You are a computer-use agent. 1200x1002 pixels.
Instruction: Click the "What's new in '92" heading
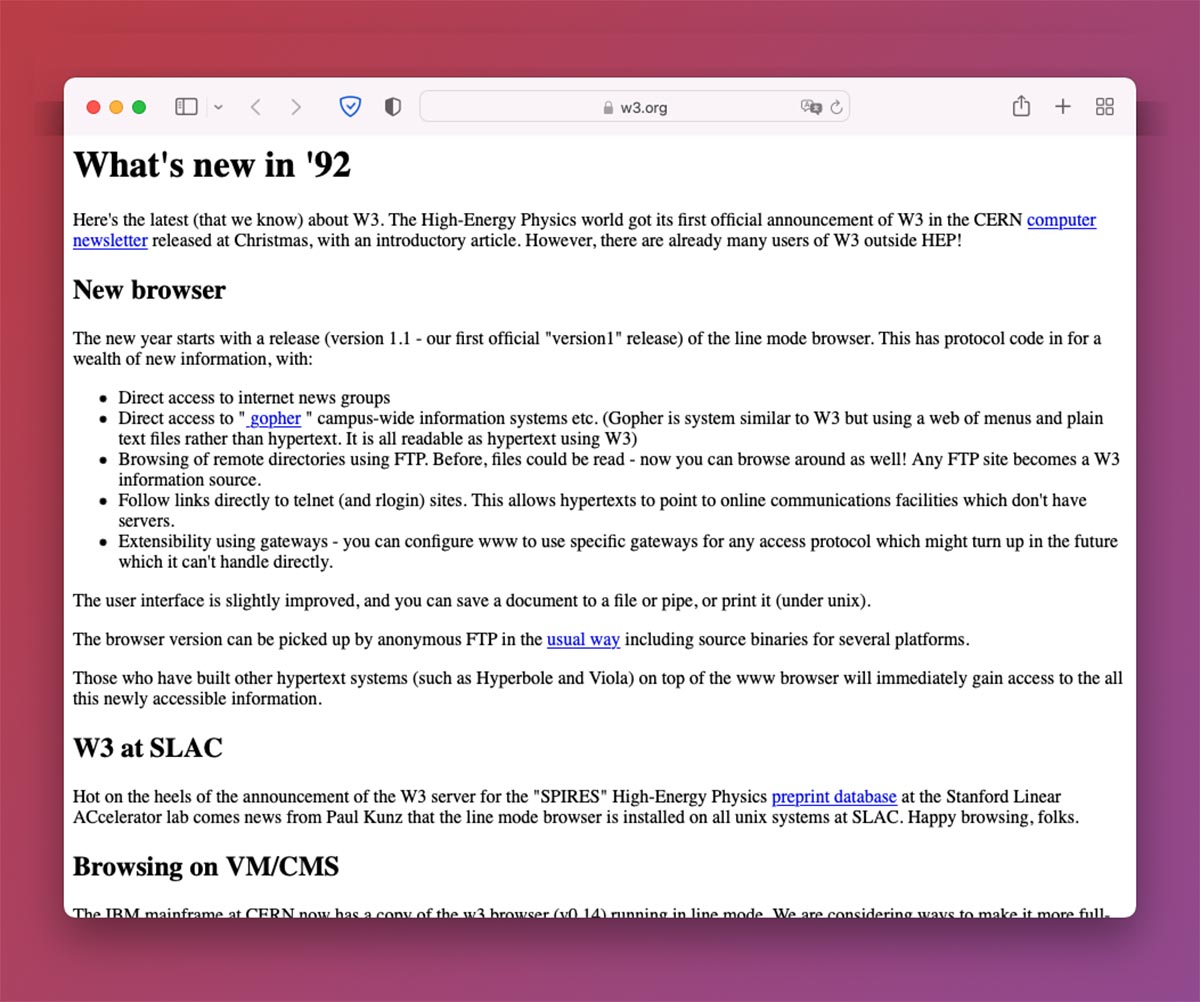(212, 165)
